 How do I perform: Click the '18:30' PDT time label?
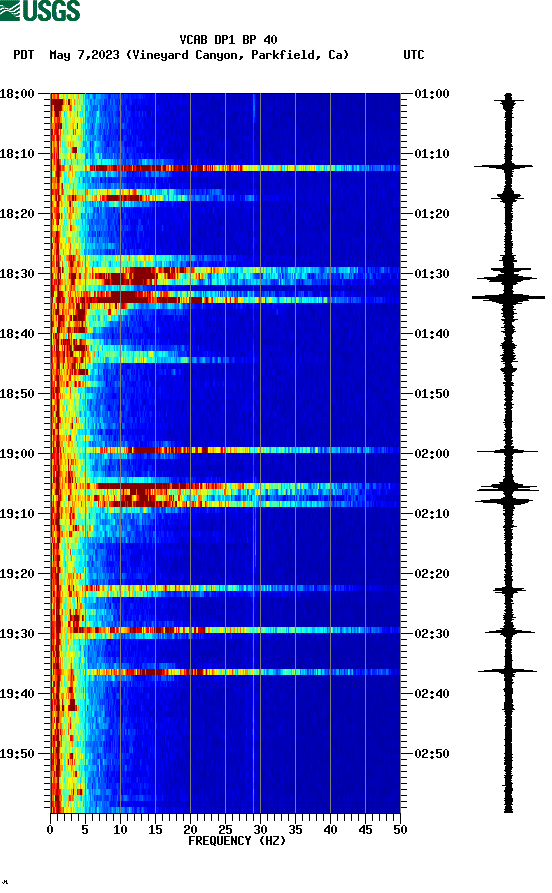[x=17, y=273]
